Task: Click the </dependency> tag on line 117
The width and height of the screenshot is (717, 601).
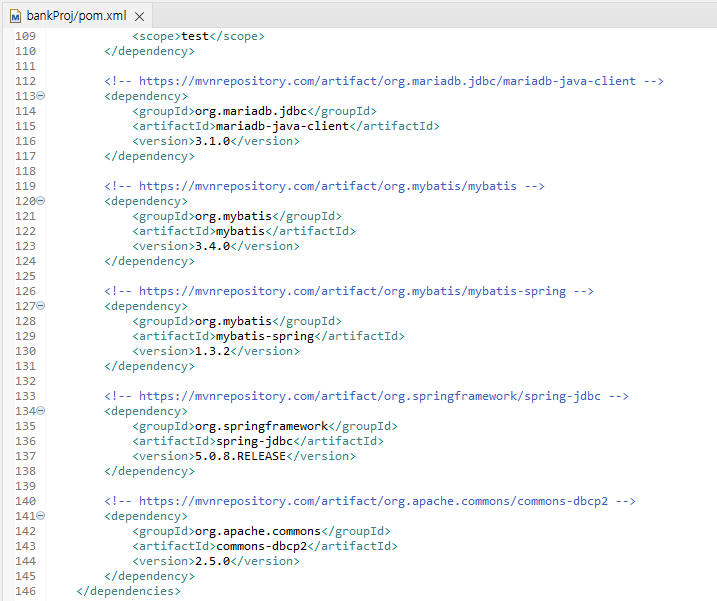Action: click(x=150, y=156)
